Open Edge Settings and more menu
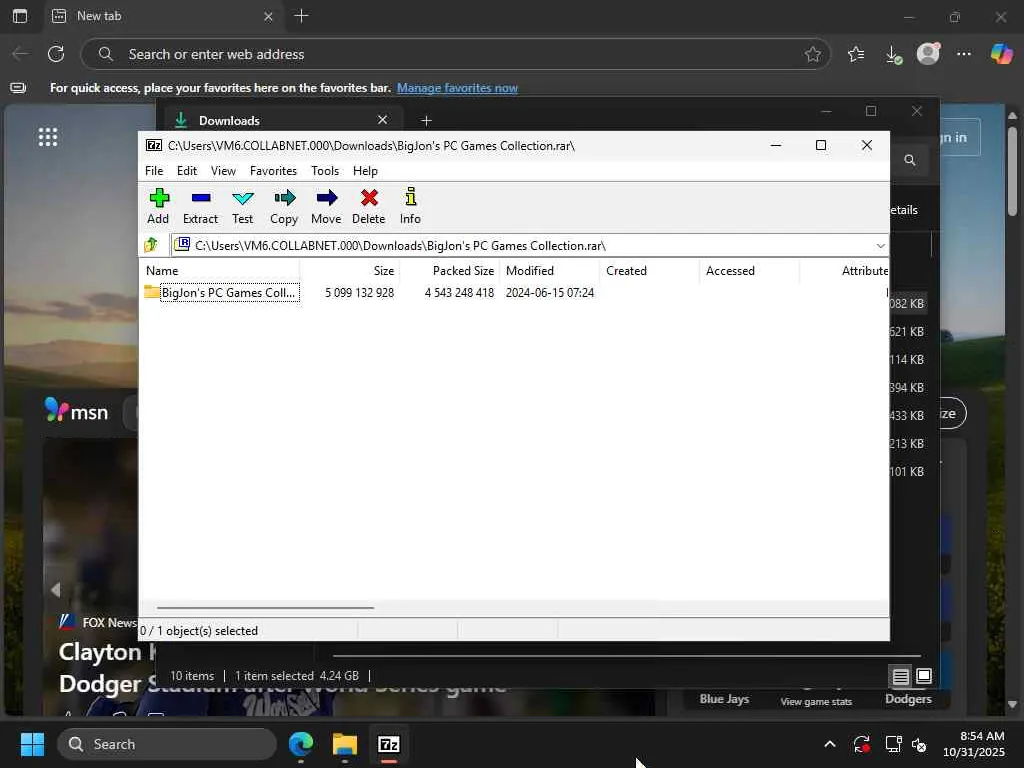Screen dimensions: 1024x768 pos(964,54)
